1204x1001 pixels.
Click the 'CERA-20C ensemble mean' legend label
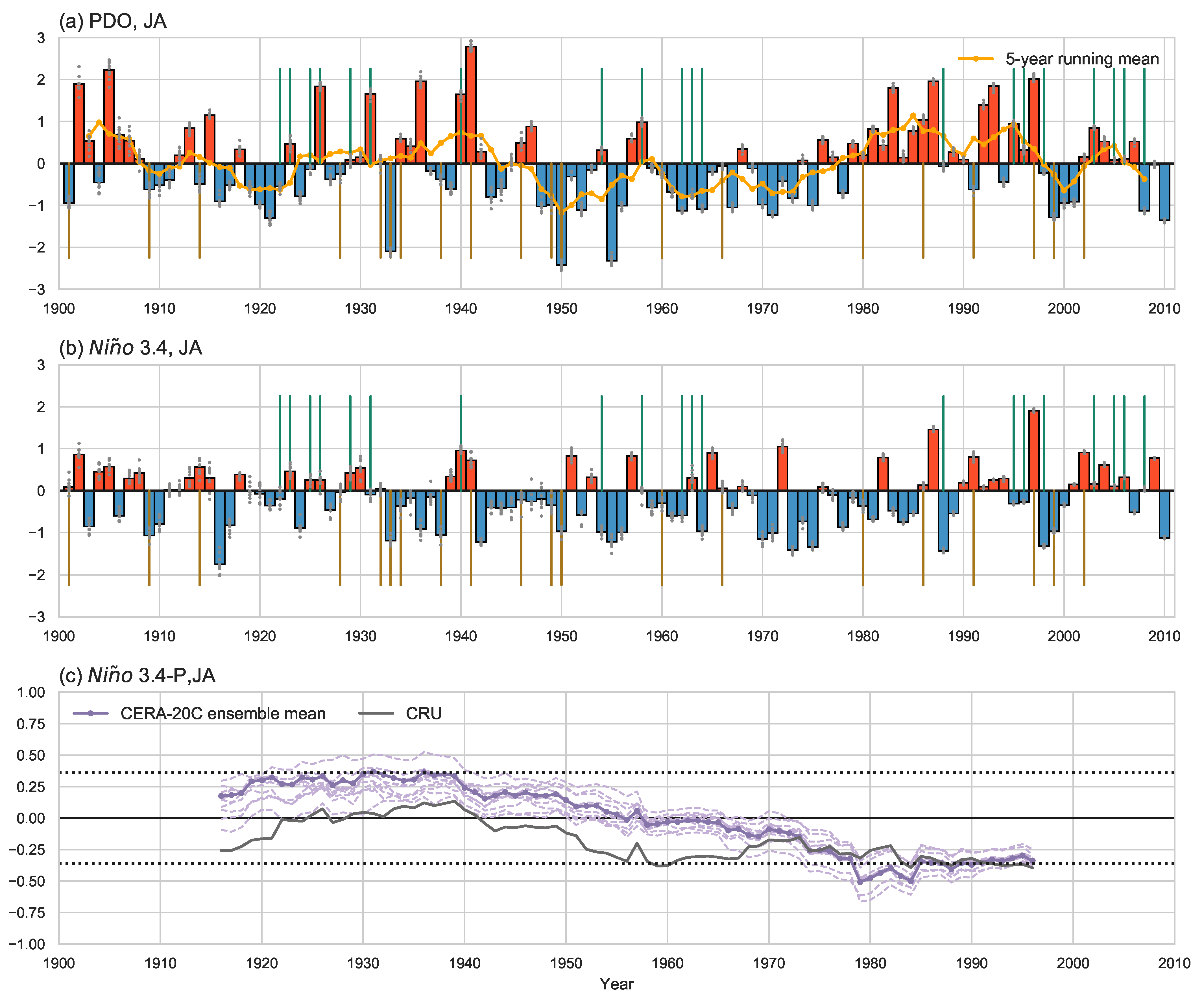click(223, 713)
